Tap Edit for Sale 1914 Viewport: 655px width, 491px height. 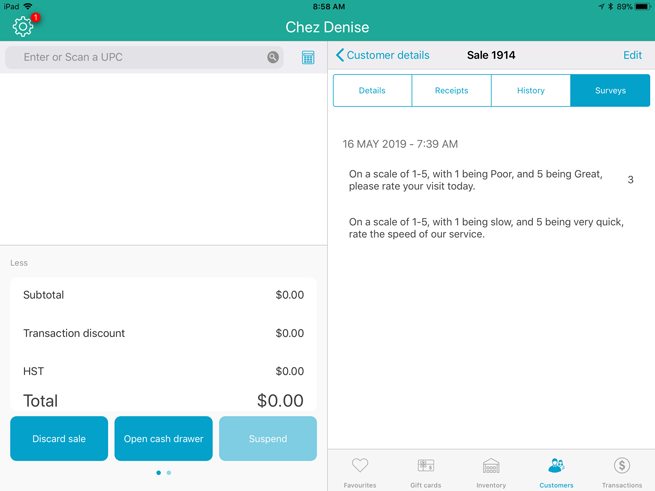[632, 56]
